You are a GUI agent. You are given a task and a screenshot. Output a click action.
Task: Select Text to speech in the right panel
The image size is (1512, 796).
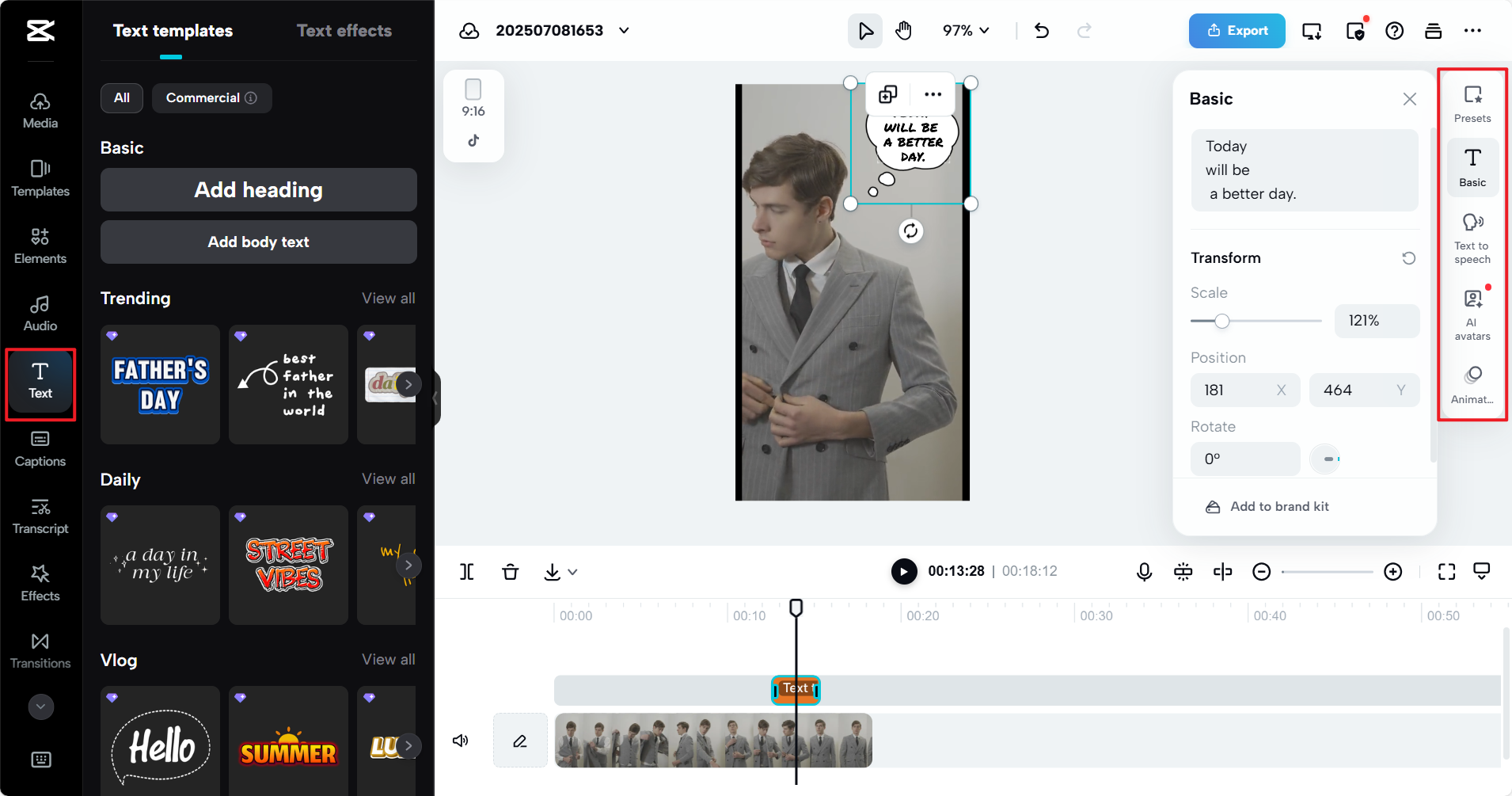tap(1471, 235)
